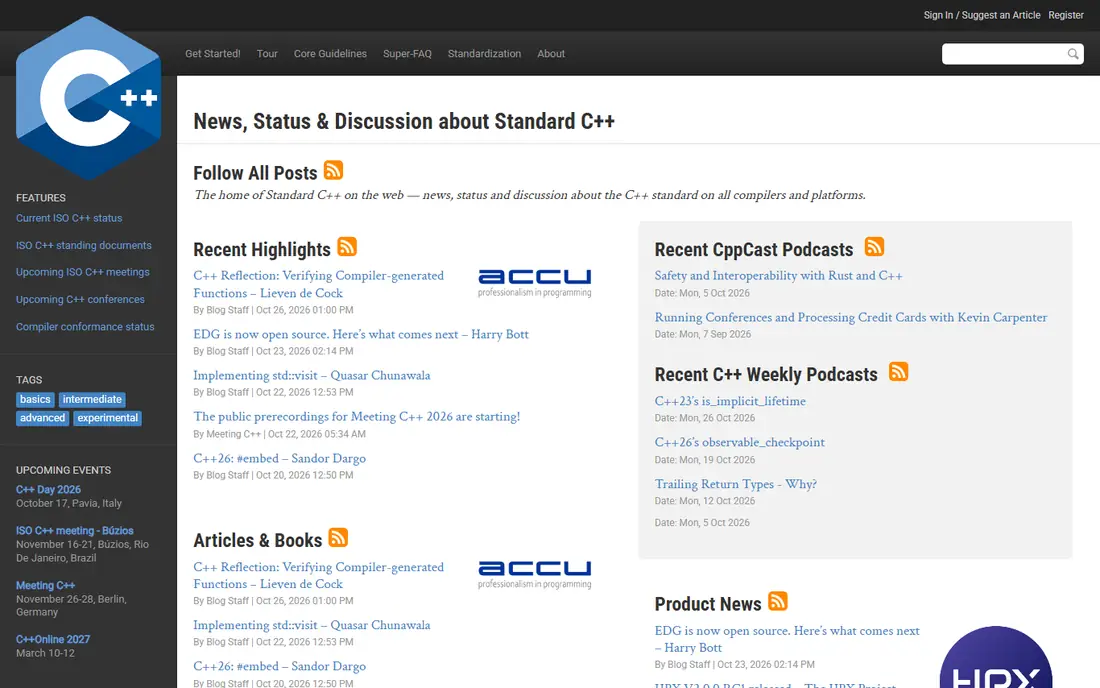Viewport: 1100px width, 688px height.
Task: Open EDG open source article in Recent Highlights
Action: click(x=361, y=335)
